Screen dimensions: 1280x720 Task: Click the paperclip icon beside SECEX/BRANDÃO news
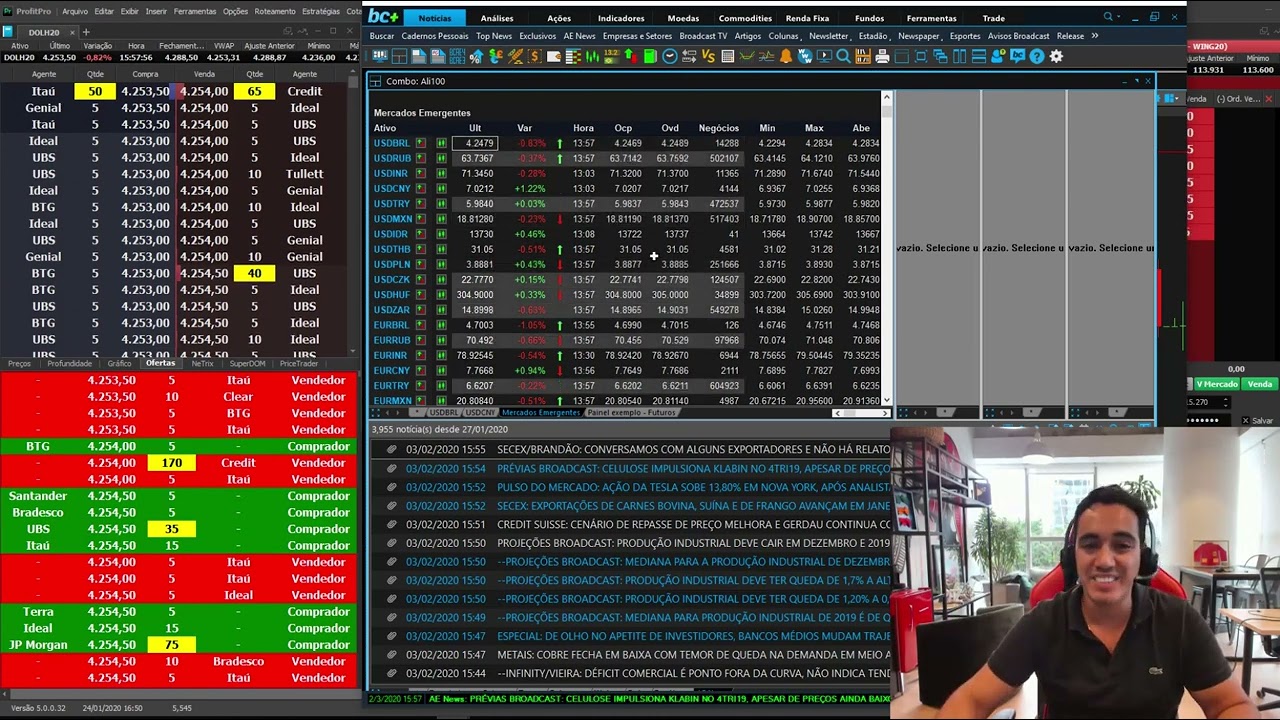click(391, 450)
